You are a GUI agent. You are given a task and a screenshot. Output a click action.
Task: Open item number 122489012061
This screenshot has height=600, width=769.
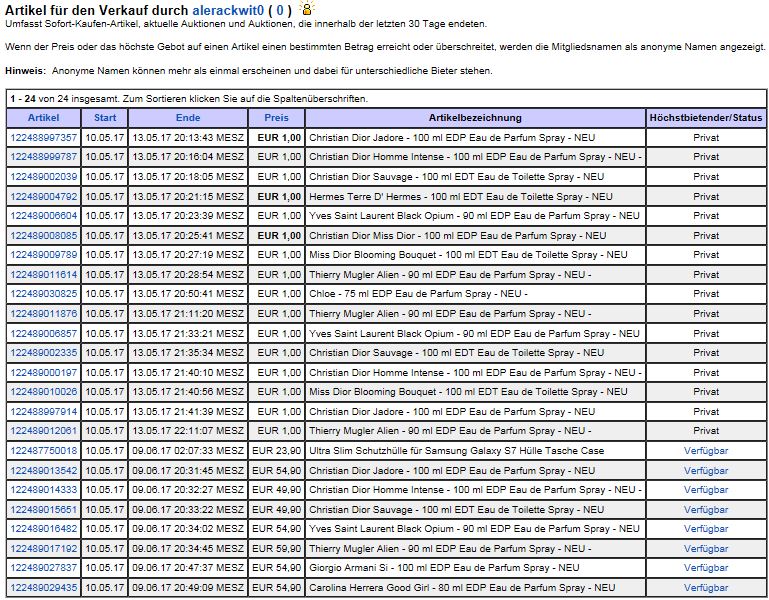44,431
